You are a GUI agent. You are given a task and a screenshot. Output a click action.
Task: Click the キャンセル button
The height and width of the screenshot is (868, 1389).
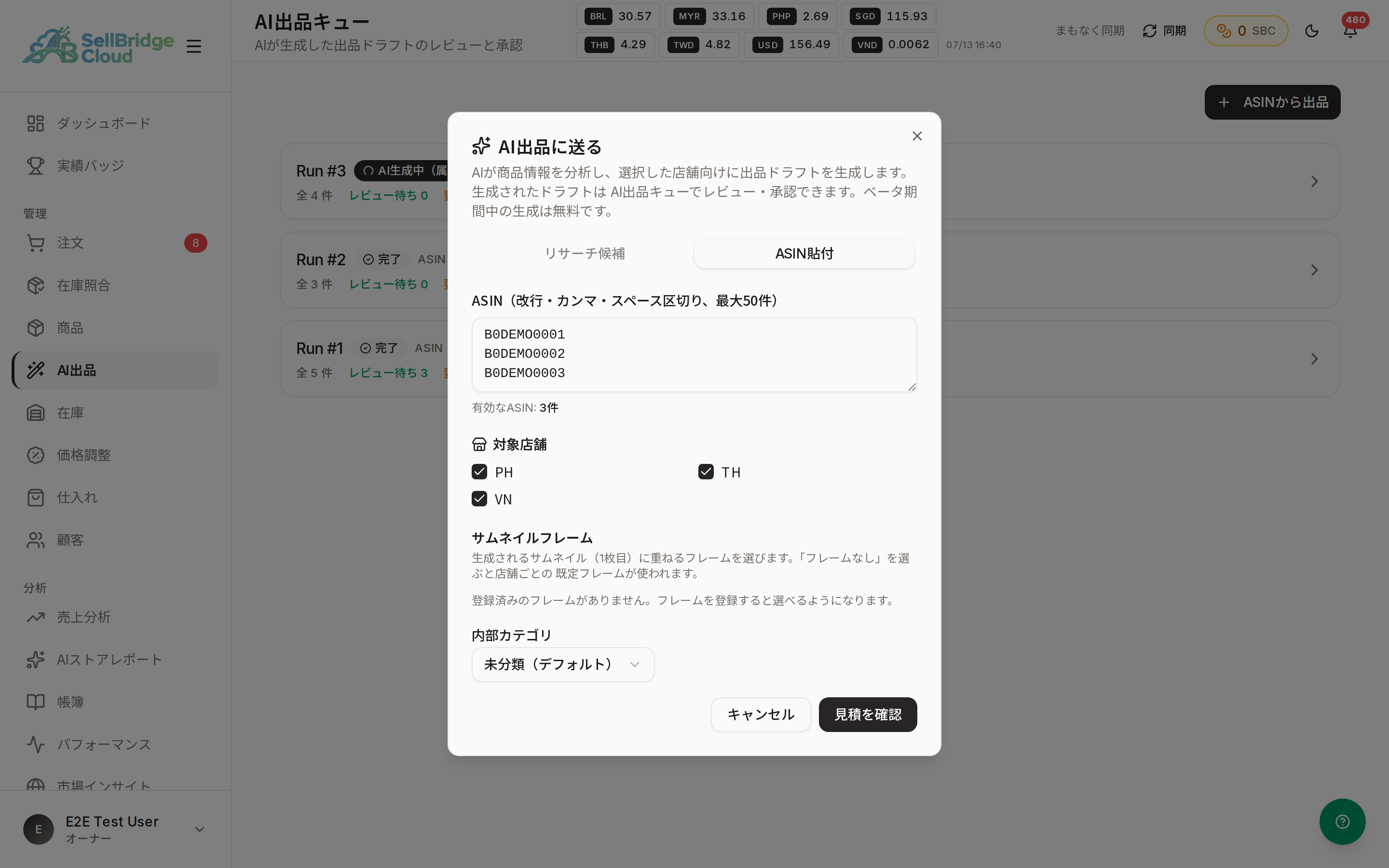(x=761, y=715)
